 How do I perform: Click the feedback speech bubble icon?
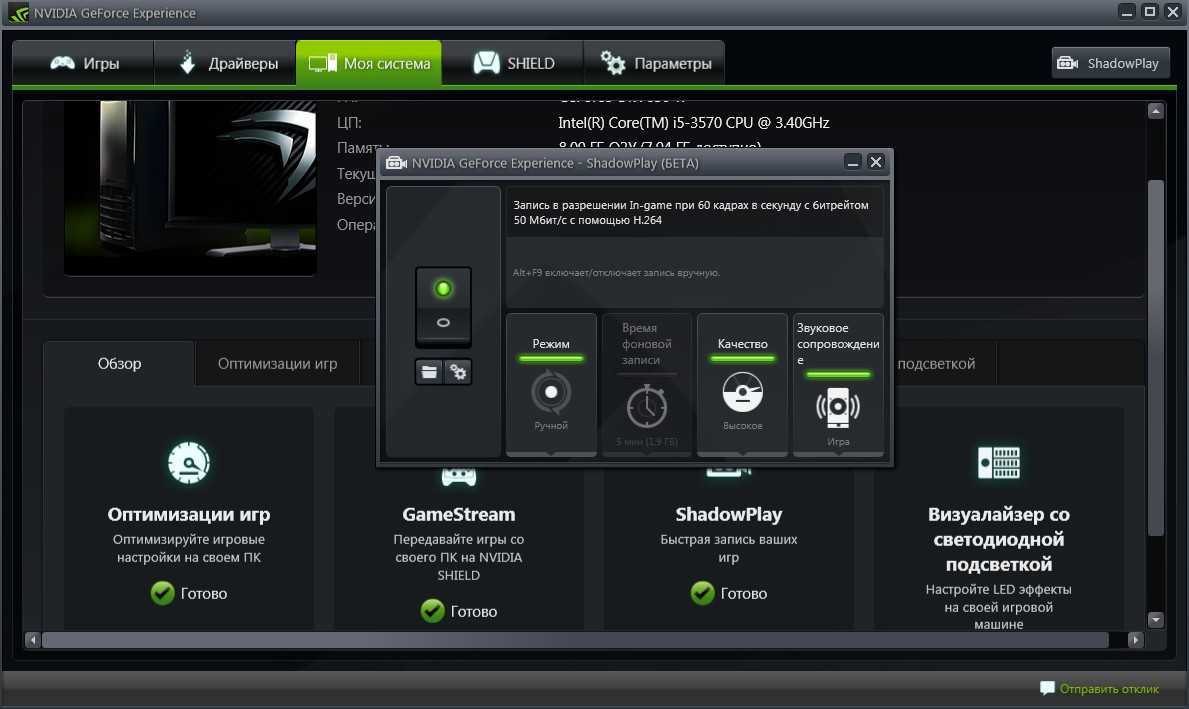1047,688
